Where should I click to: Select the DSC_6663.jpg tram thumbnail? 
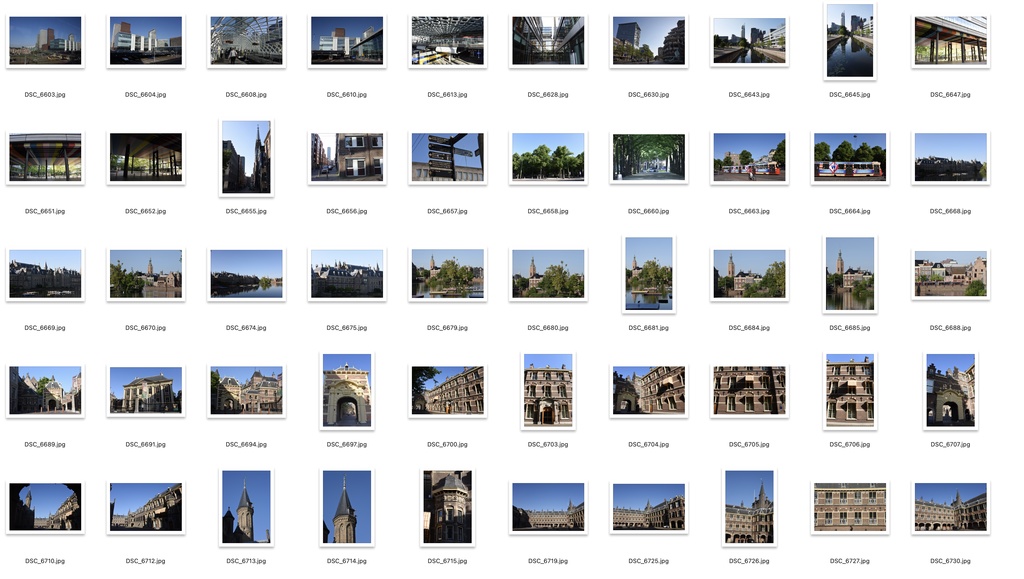[x=749, y=157]
